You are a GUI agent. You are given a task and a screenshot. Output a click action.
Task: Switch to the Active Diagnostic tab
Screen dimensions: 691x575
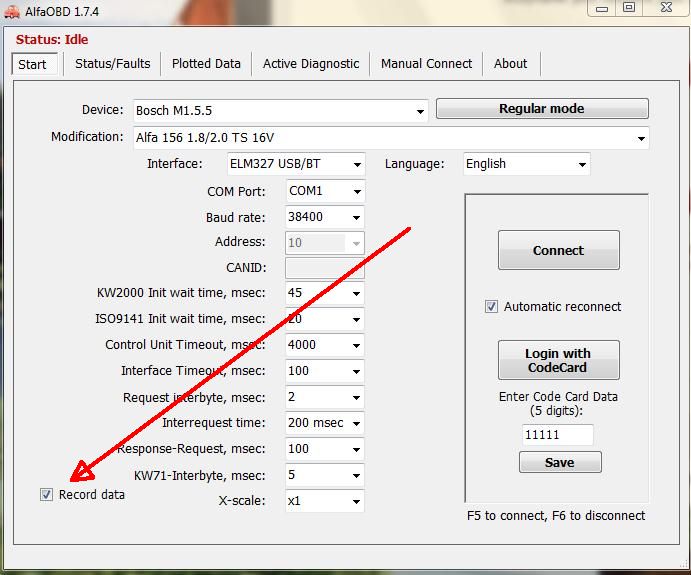[311, 64]
